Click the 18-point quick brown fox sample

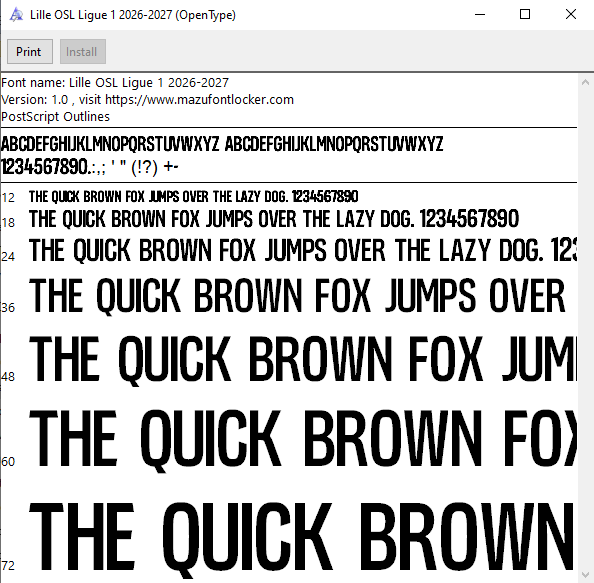pyautogui.click(x=274, y=219)
